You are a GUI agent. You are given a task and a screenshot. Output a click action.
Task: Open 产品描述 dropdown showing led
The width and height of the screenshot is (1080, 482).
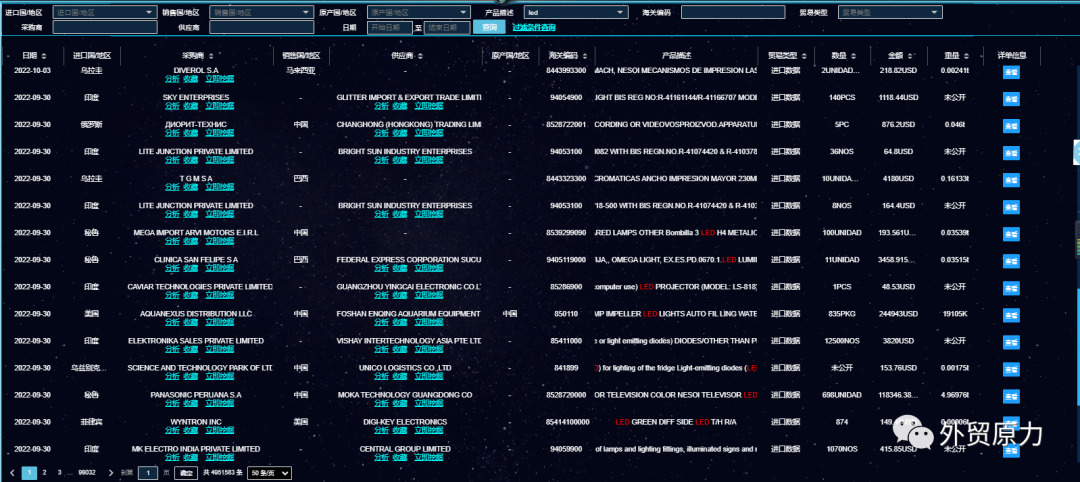pos(576,12)
